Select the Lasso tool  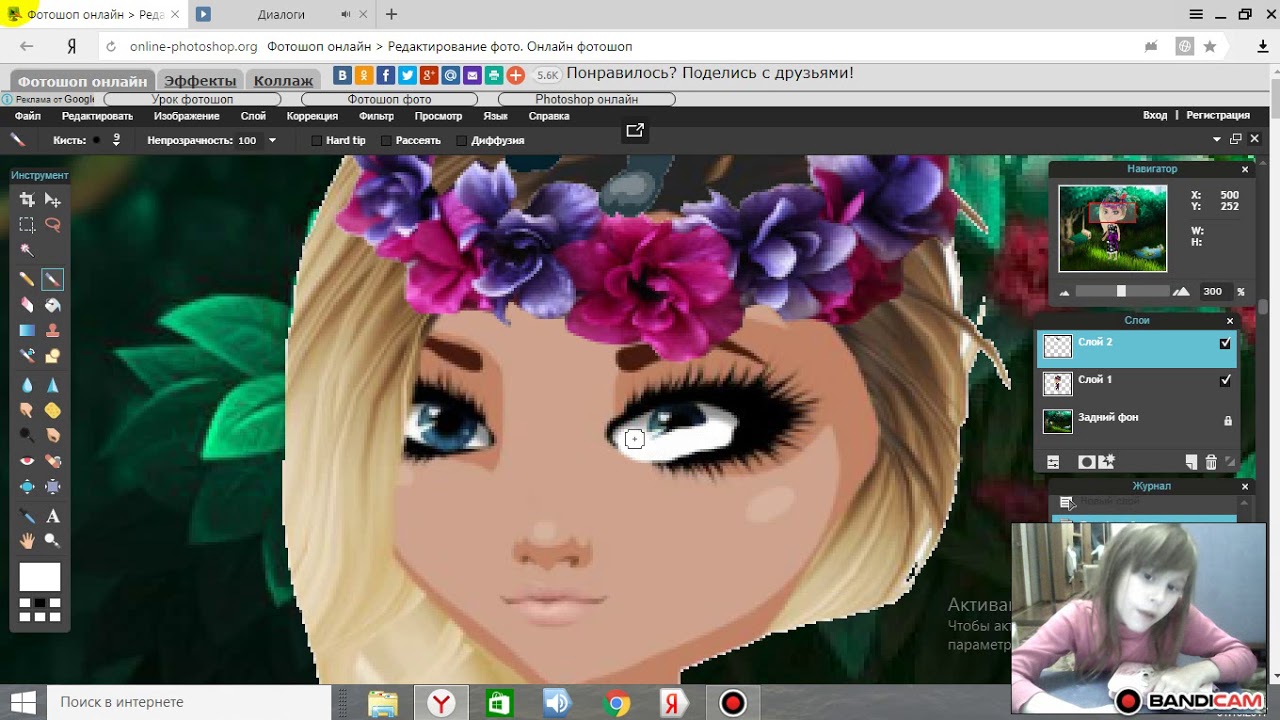click(x=53, y=225)
